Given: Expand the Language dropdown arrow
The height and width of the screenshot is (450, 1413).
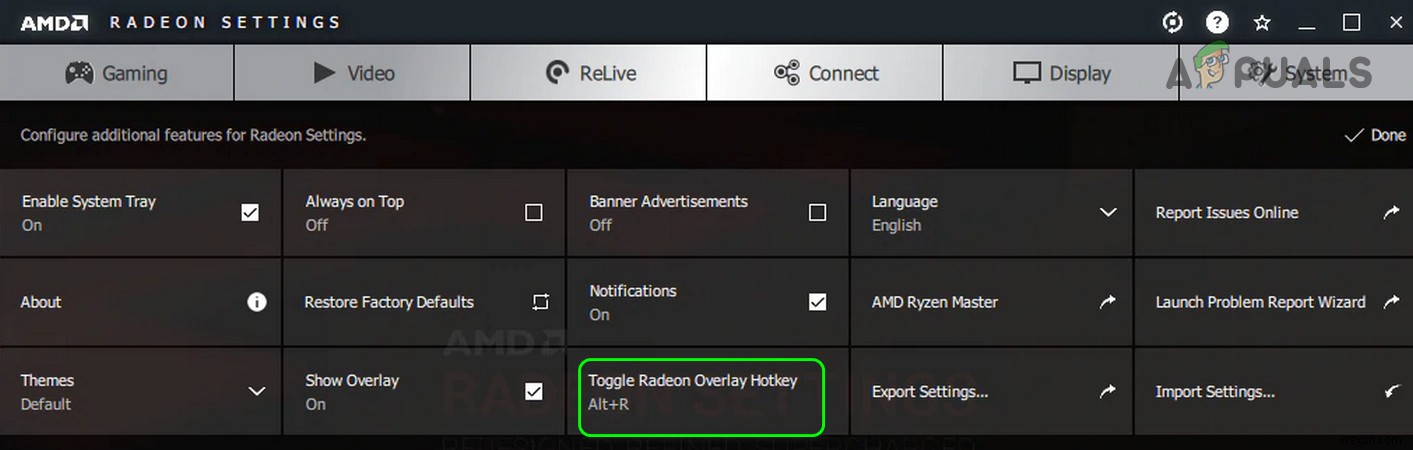Looking at the screenshot, I should 1108,213.
